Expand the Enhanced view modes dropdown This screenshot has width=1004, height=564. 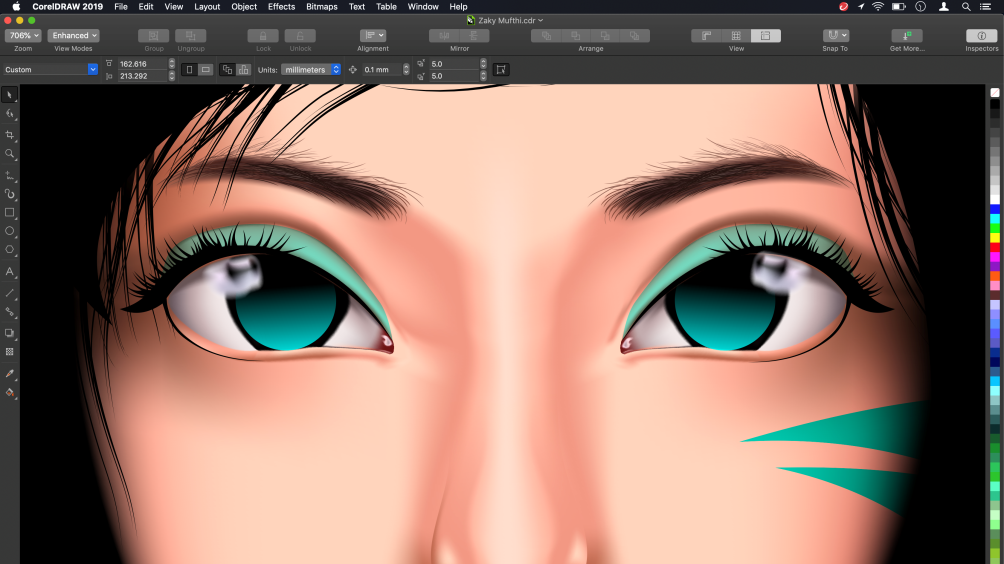click(74, 36)
